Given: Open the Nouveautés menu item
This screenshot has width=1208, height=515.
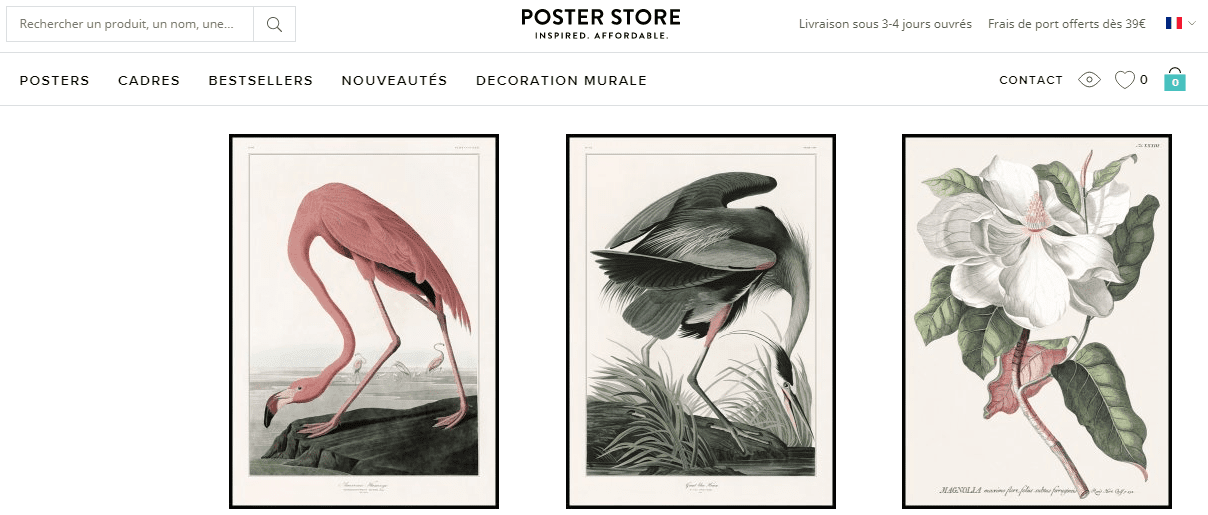Looking at the screenshot, I should [394, 80].
